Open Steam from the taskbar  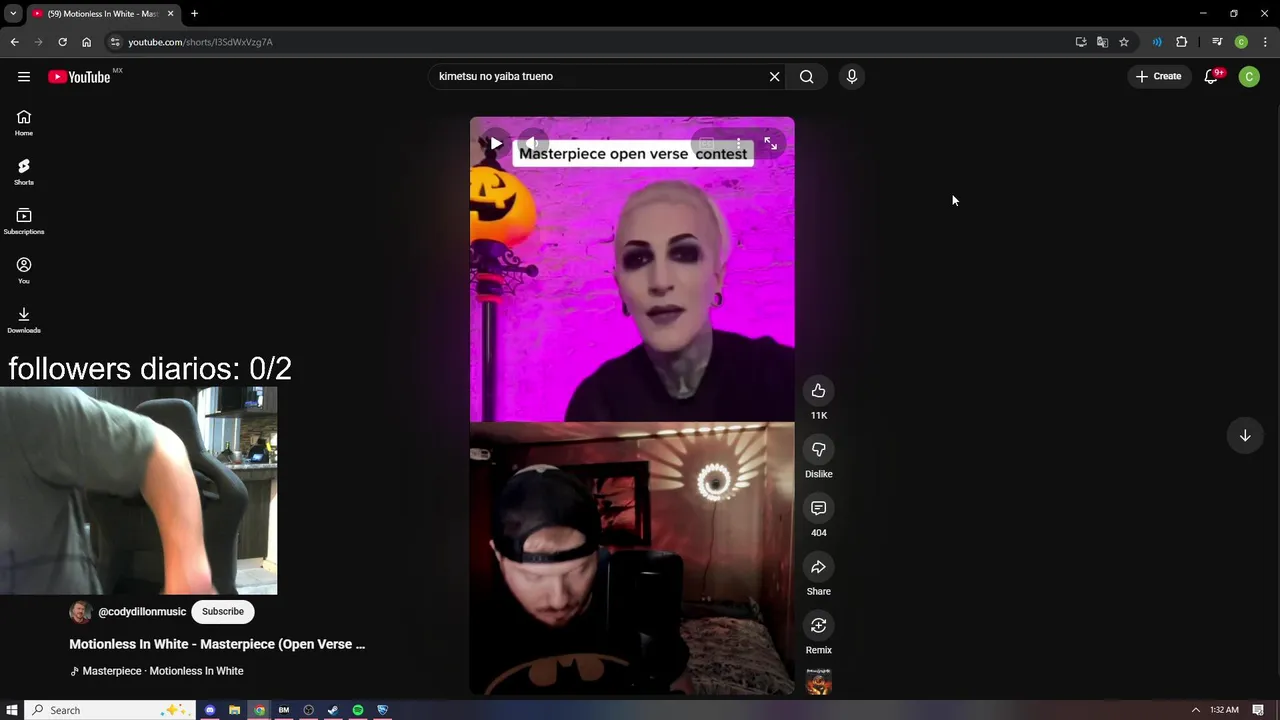click(333, 710)
